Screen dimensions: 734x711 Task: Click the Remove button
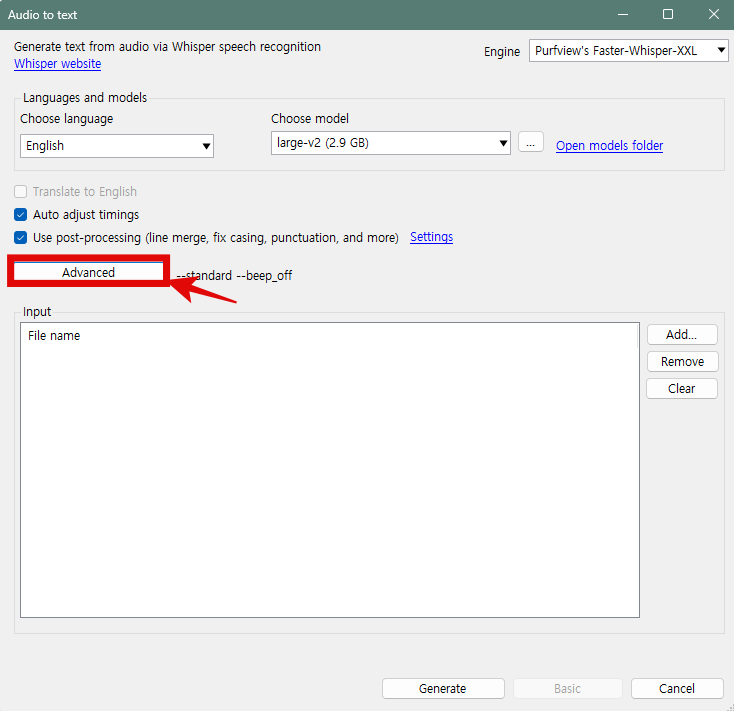coord(682,362)
